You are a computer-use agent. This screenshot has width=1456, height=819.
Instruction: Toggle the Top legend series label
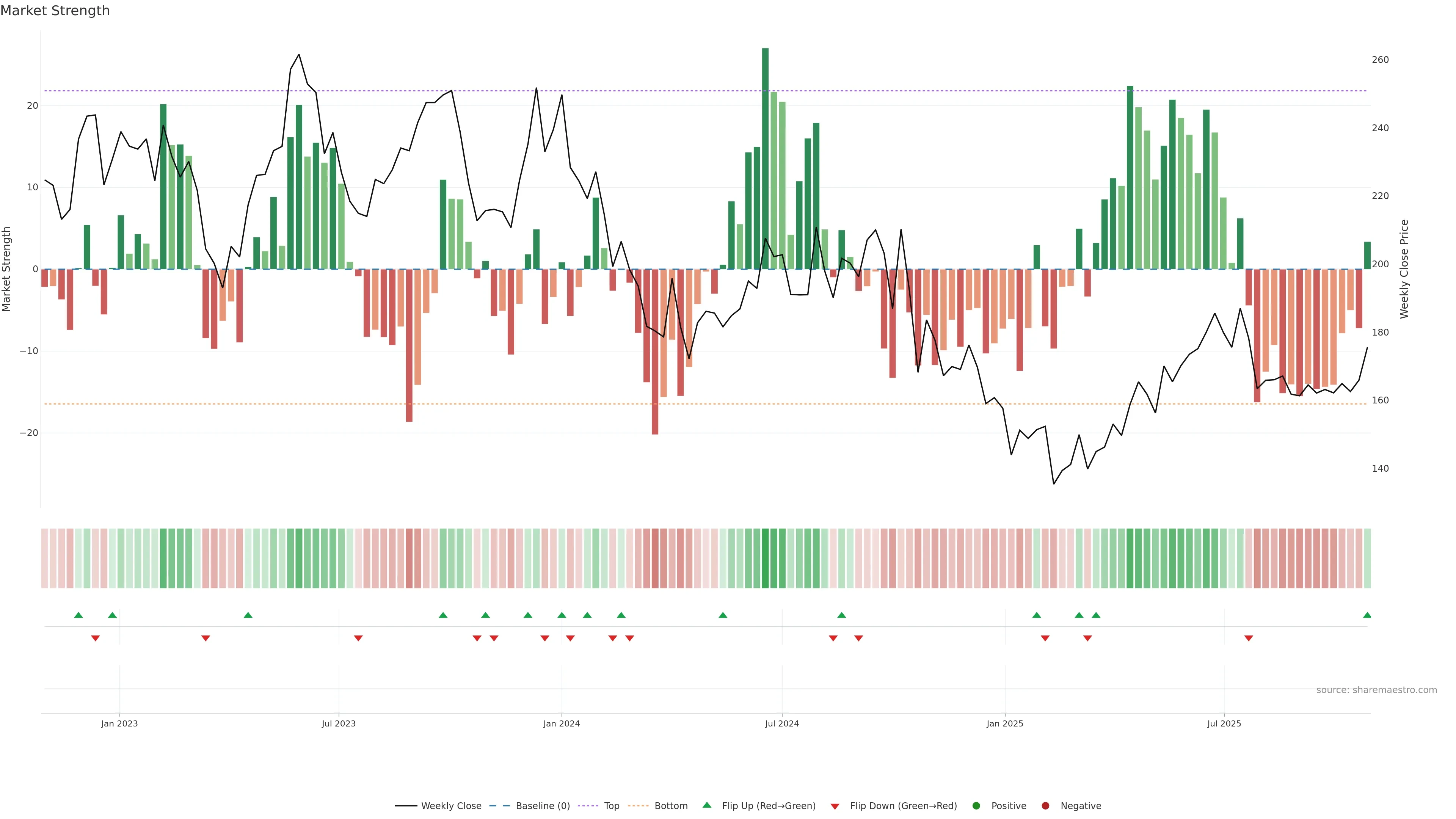tap(612, 805)
